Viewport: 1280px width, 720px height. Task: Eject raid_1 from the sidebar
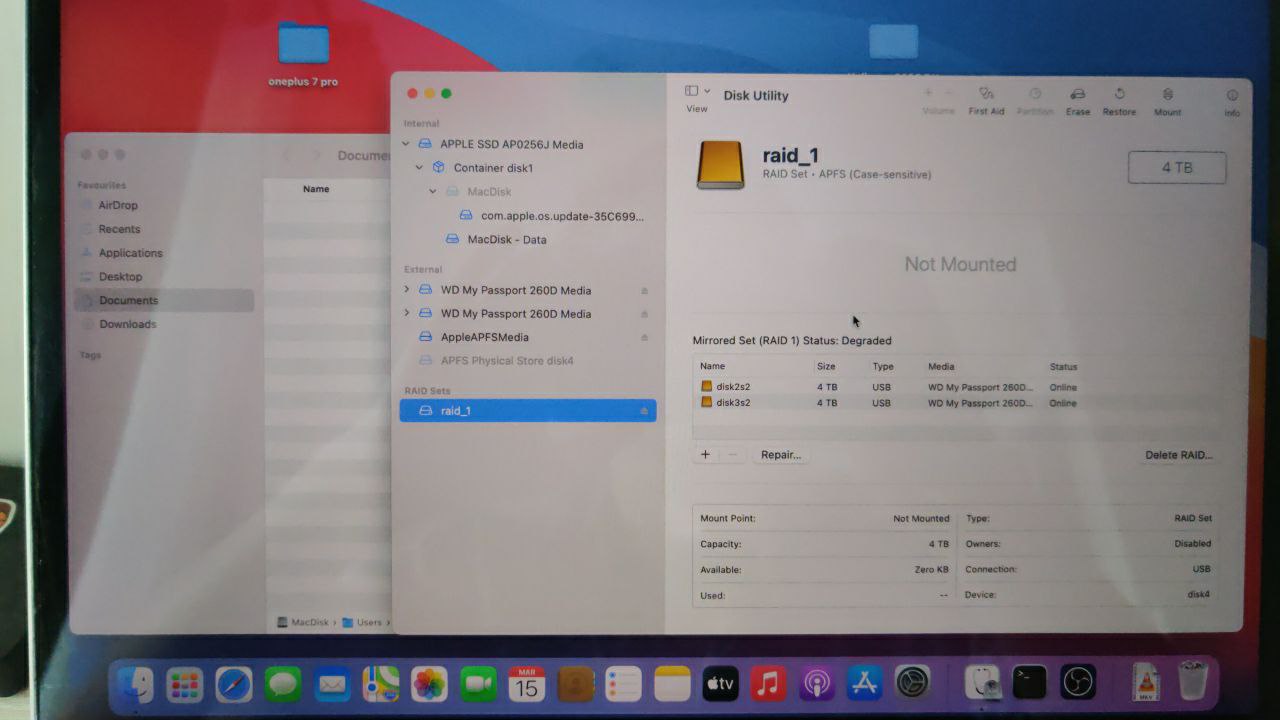(644, 411)
